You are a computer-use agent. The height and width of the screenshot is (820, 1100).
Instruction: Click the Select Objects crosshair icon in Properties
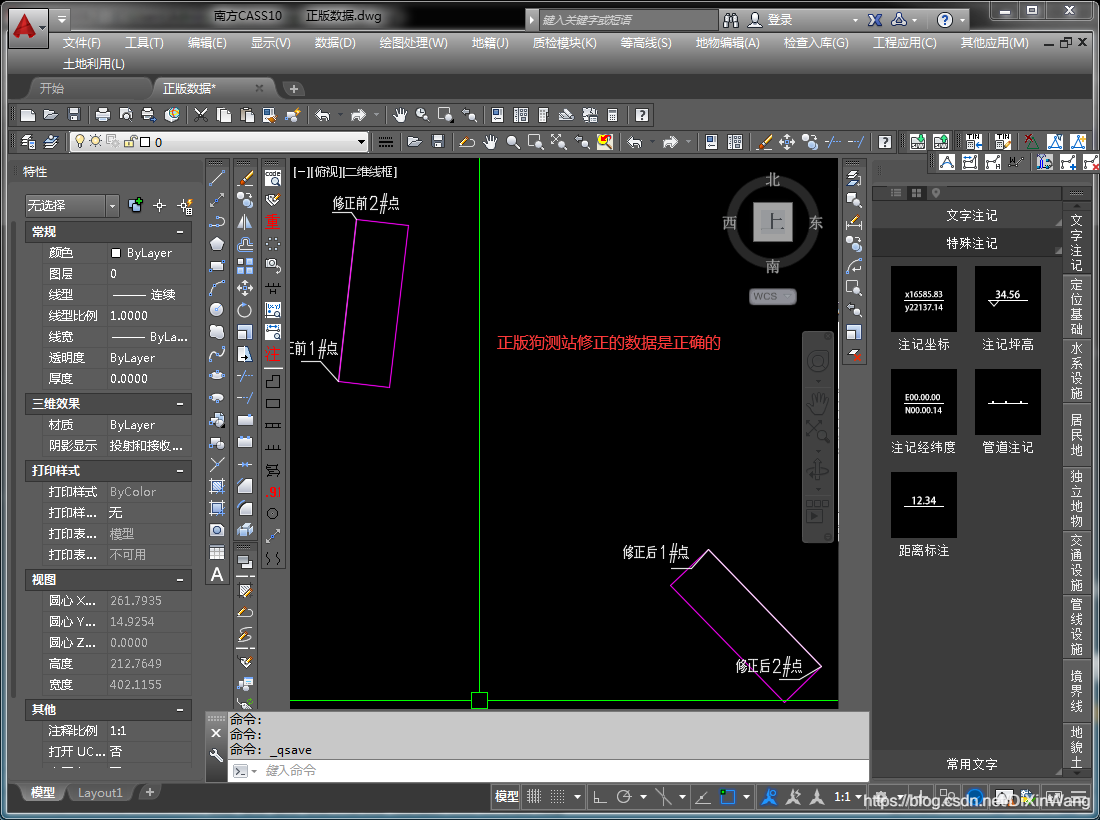(x=160, y=206)
